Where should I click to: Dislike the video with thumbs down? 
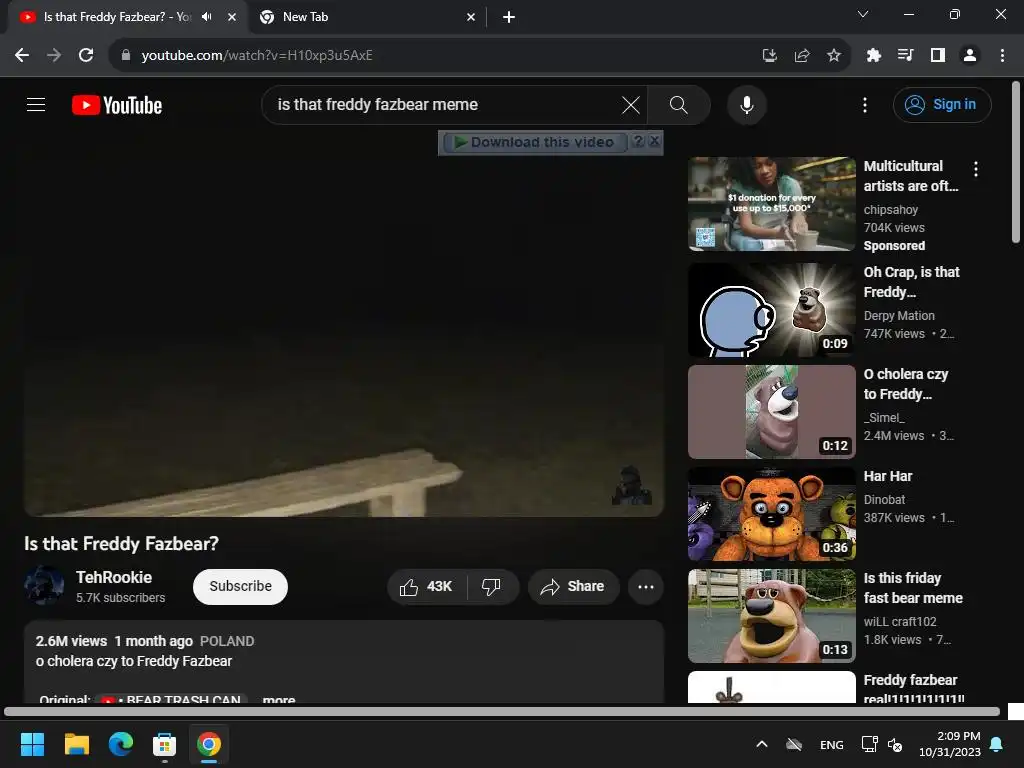pos(492,586)
